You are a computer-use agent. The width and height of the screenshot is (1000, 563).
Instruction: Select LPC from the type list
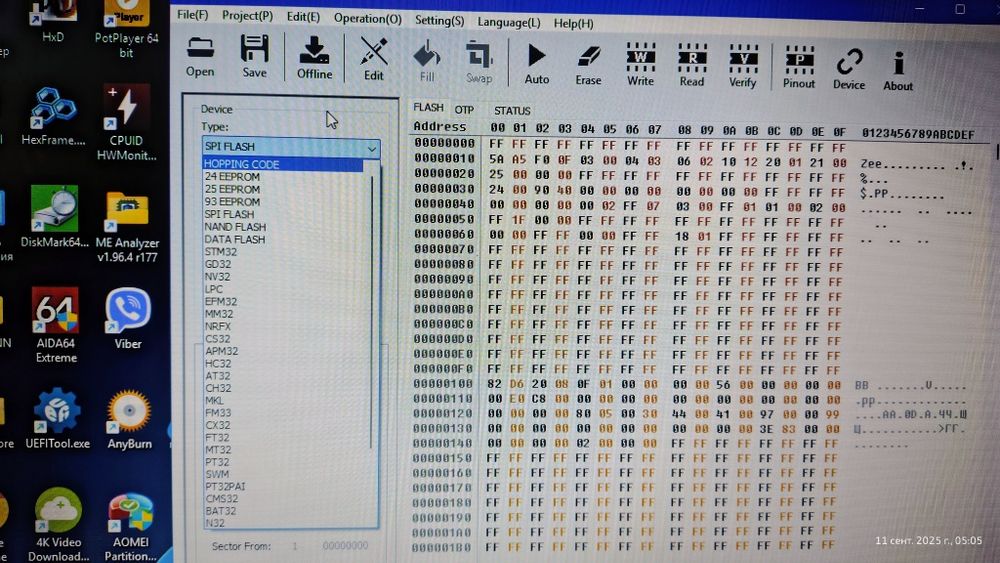[x=214, y=289]
